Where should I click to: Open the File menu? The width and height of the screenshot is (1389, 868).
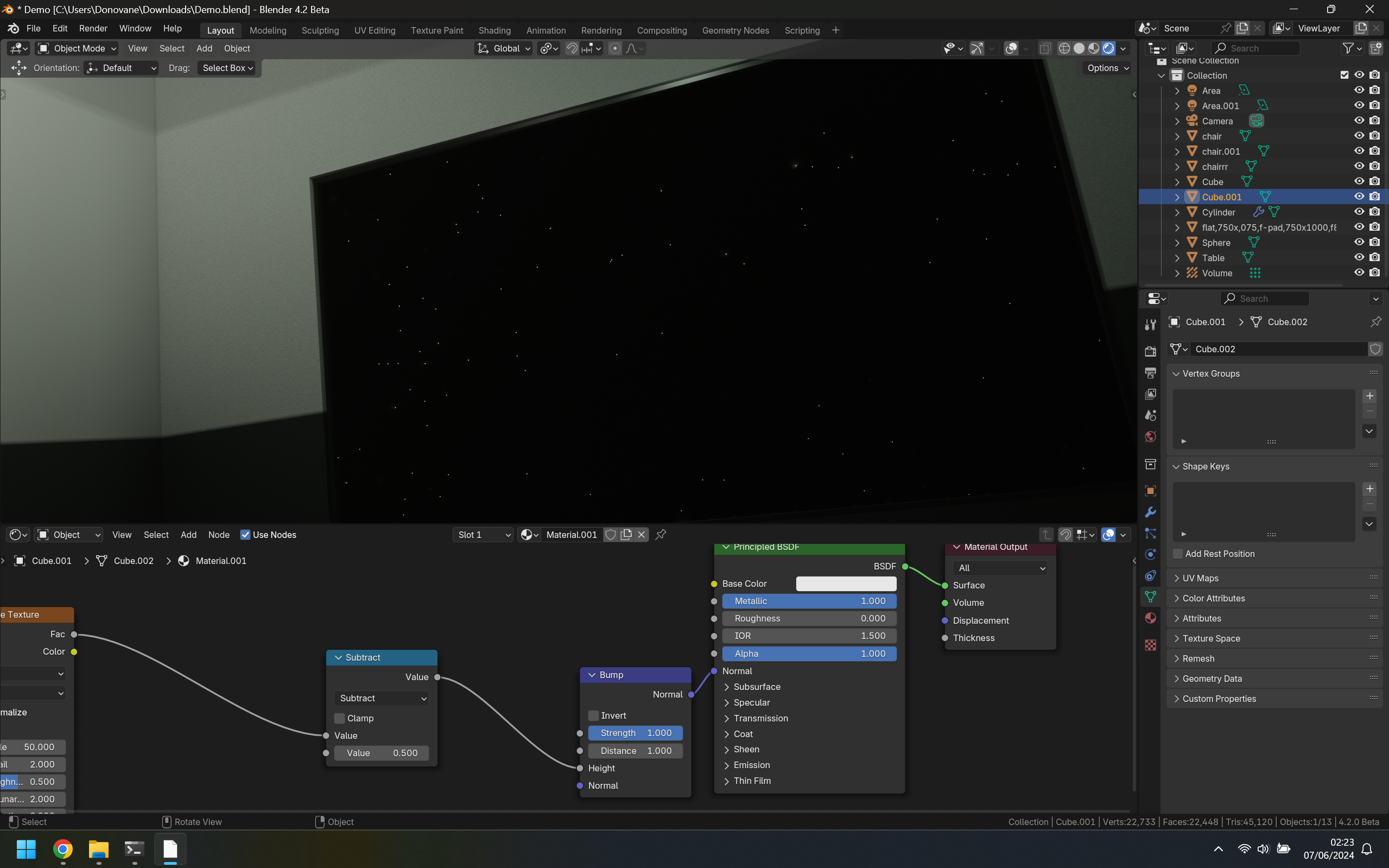click(33, 29)
